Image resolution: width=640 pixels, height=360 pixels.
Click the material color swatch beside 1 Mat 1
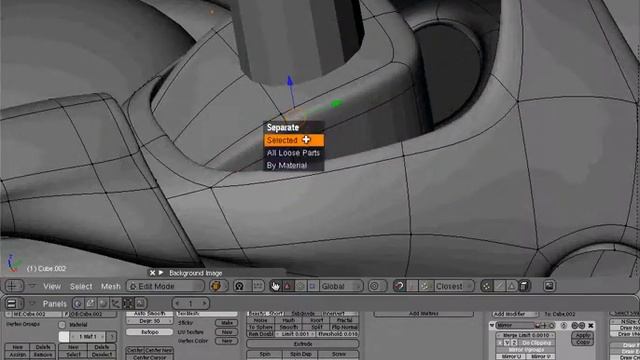(x=64, y=337)
